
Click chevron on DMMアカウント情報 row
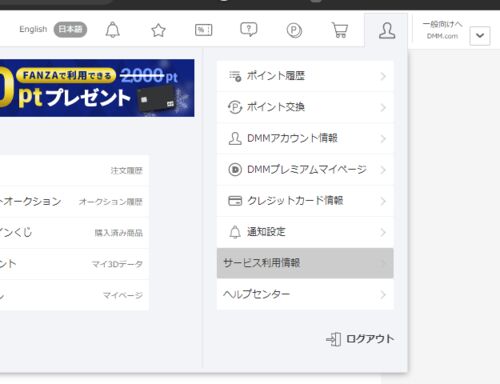(383, 139)
